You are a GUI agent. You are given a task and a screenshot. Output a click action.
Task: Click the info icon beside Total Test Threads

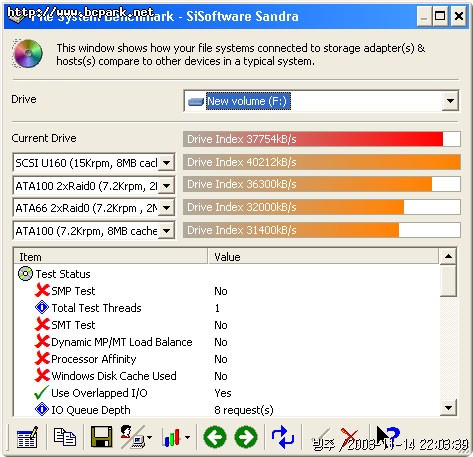[x=42, y=307]
